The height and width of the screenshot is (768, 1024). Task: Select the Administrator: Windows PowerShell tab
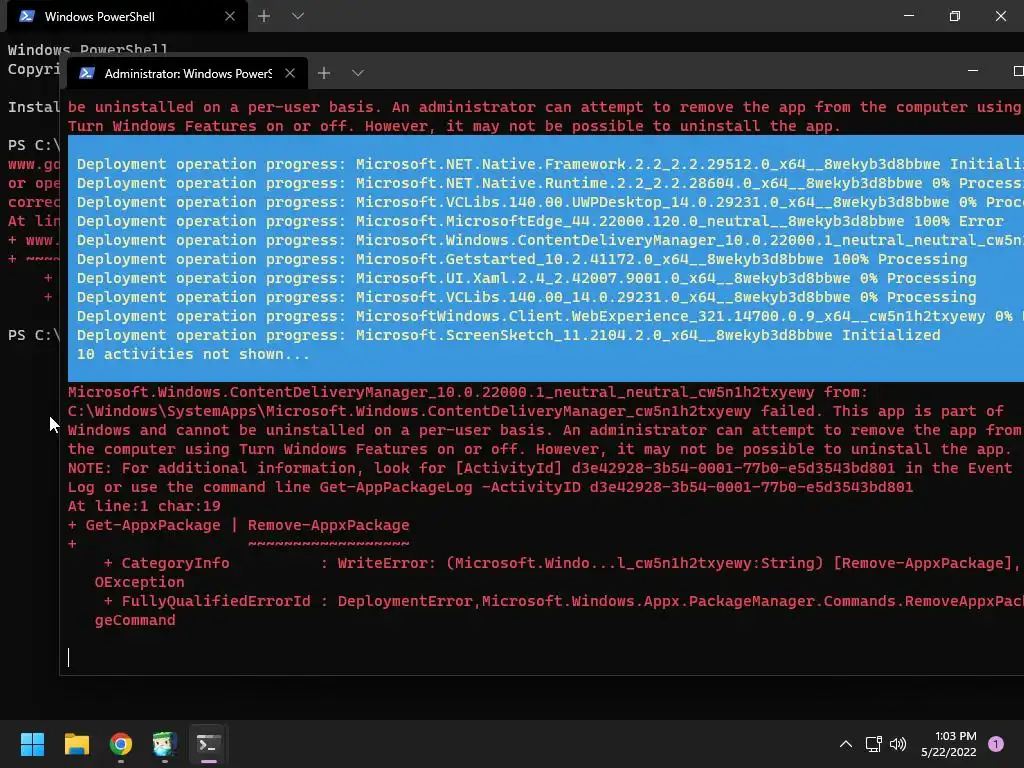(x=187, y=73)
